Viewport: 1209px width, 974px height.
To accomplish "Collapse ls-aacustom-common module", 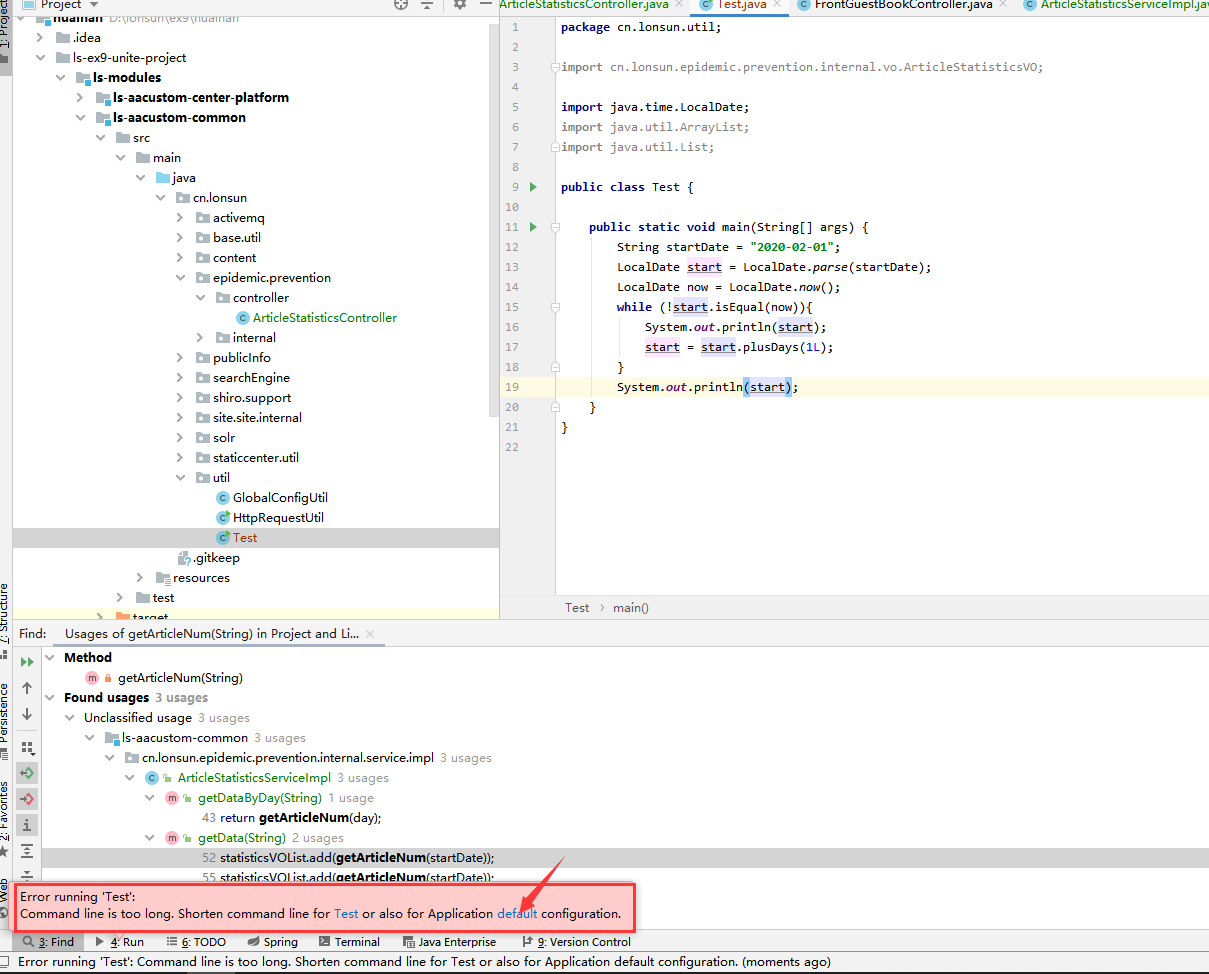I will (x=80, y=117).
